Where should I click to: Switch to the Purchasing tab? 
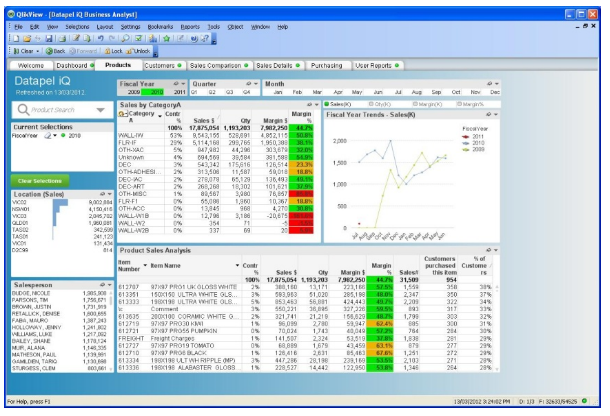point(327,65)
